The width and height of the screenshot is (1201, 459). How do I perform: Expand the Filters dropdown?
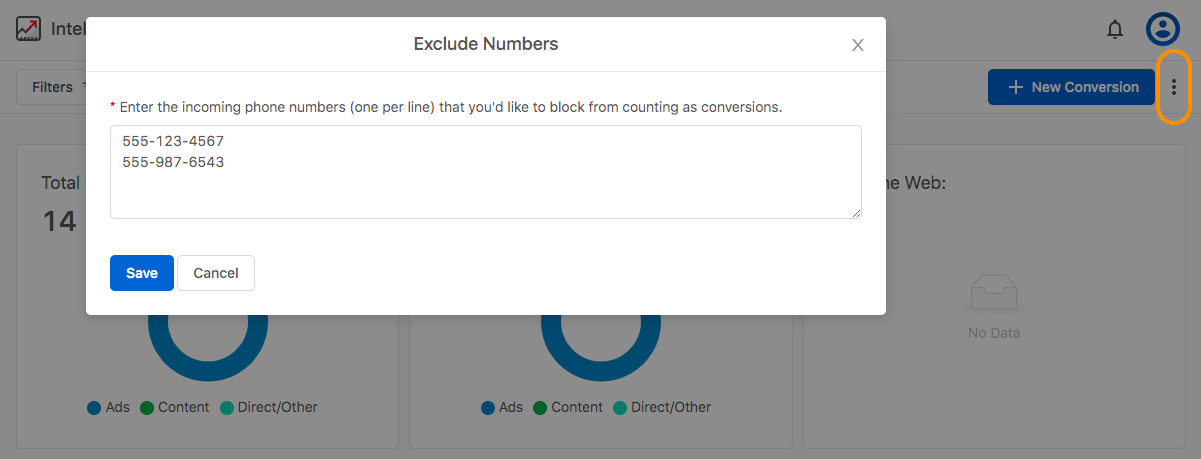click(55, 87)
